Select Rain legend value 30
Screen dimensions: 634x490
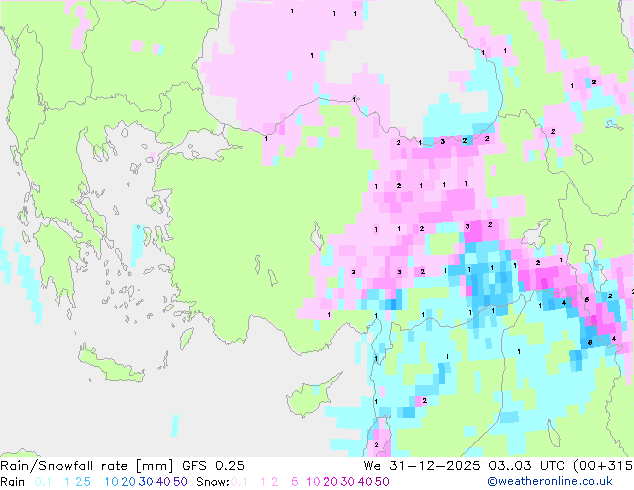click(146, 482)
